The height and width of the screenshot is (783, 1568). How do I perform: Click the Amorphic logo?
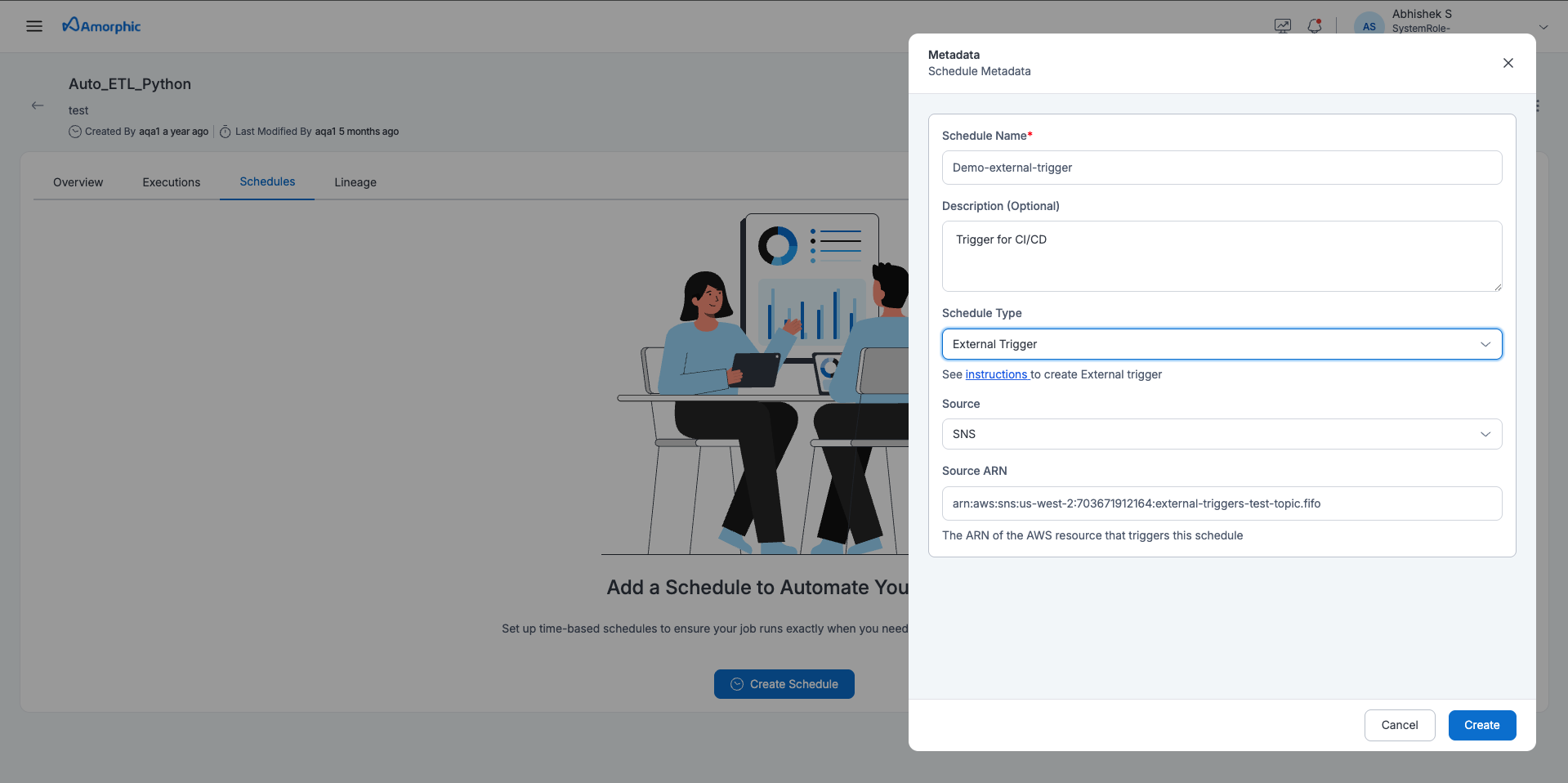click(102, 26)
